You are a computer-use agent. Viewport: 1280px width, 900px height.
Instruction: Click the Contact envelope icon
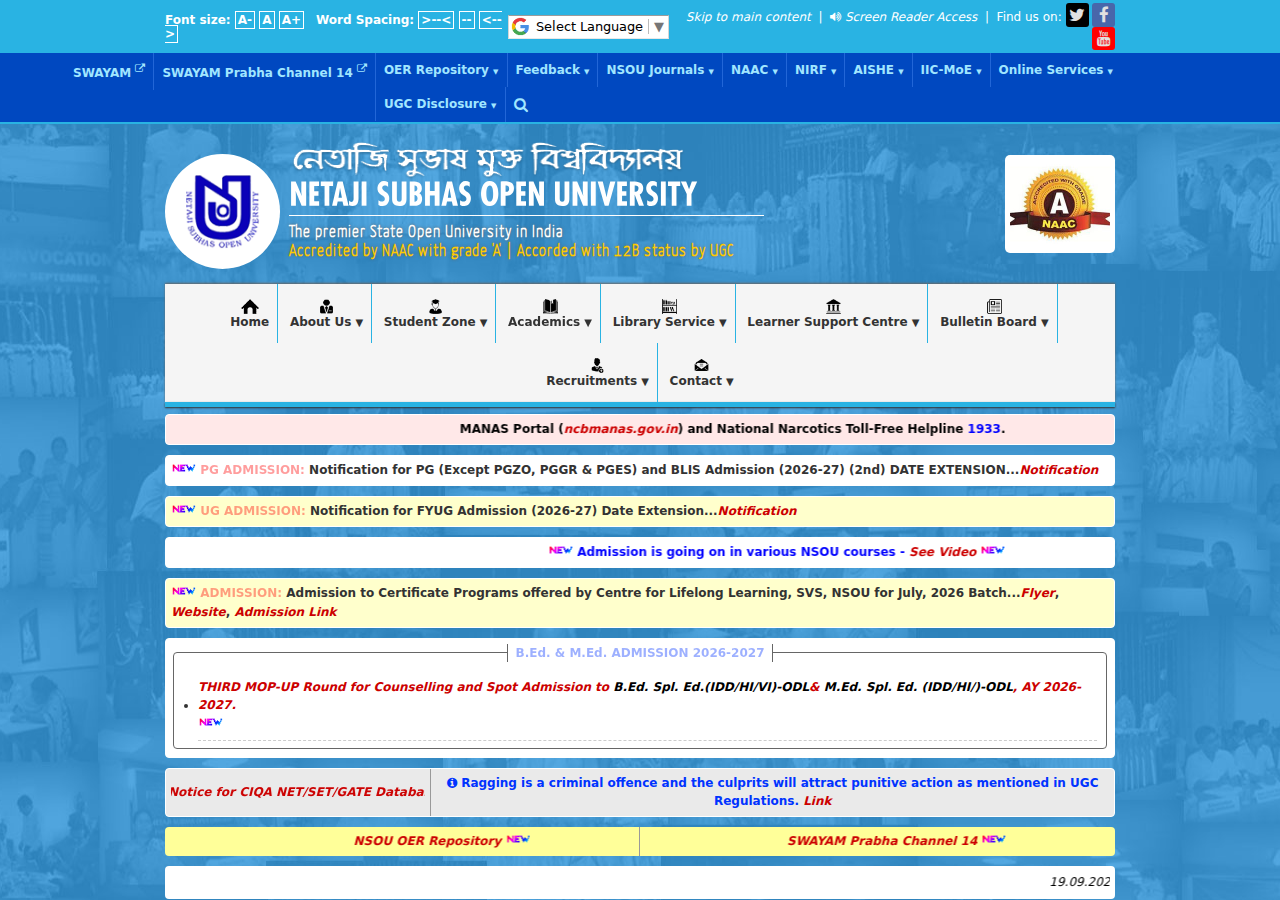point(701,365)
